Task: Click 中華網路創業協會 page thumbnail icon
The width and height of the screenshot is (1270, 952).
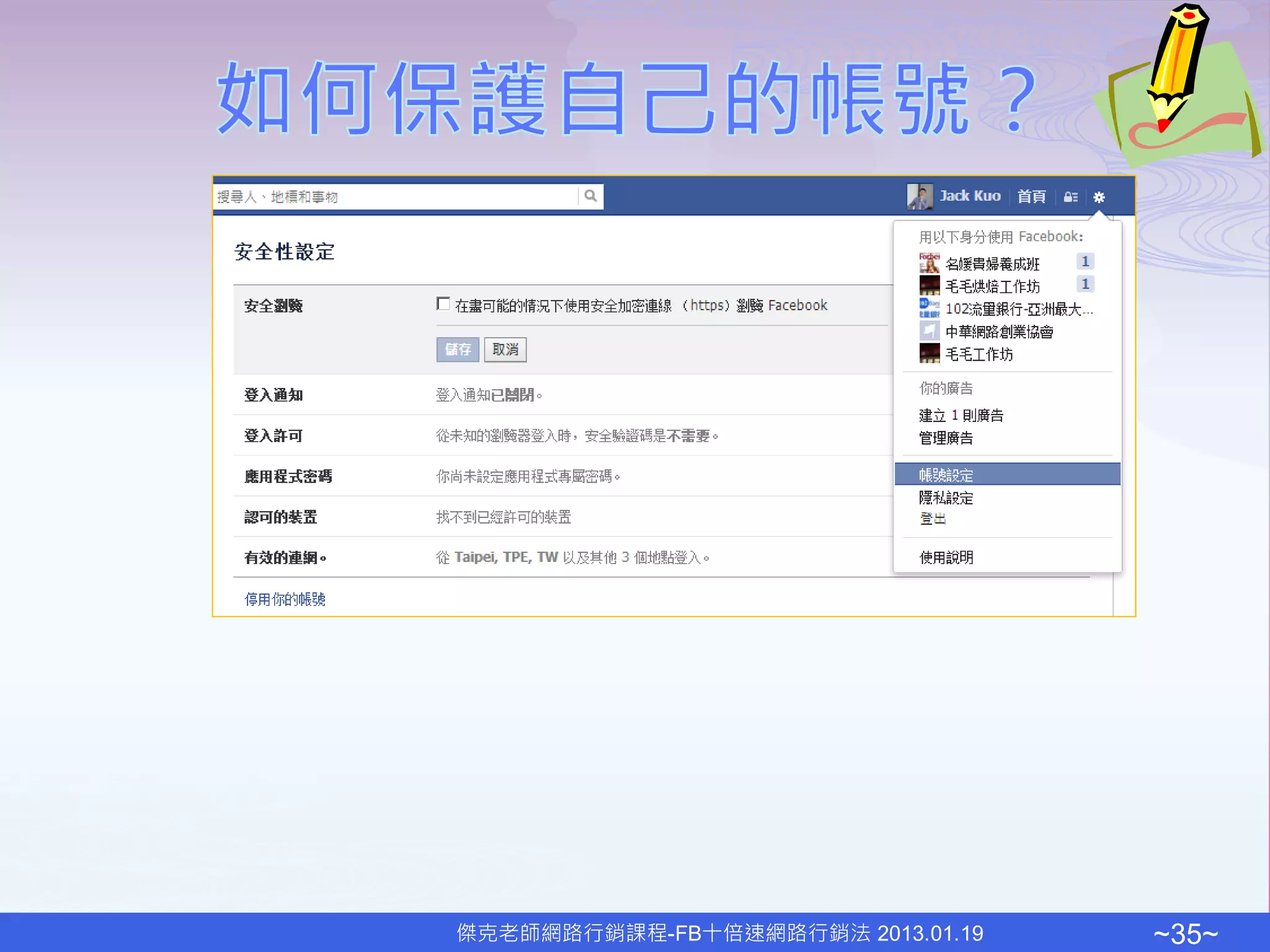Action: click(930, 330)
